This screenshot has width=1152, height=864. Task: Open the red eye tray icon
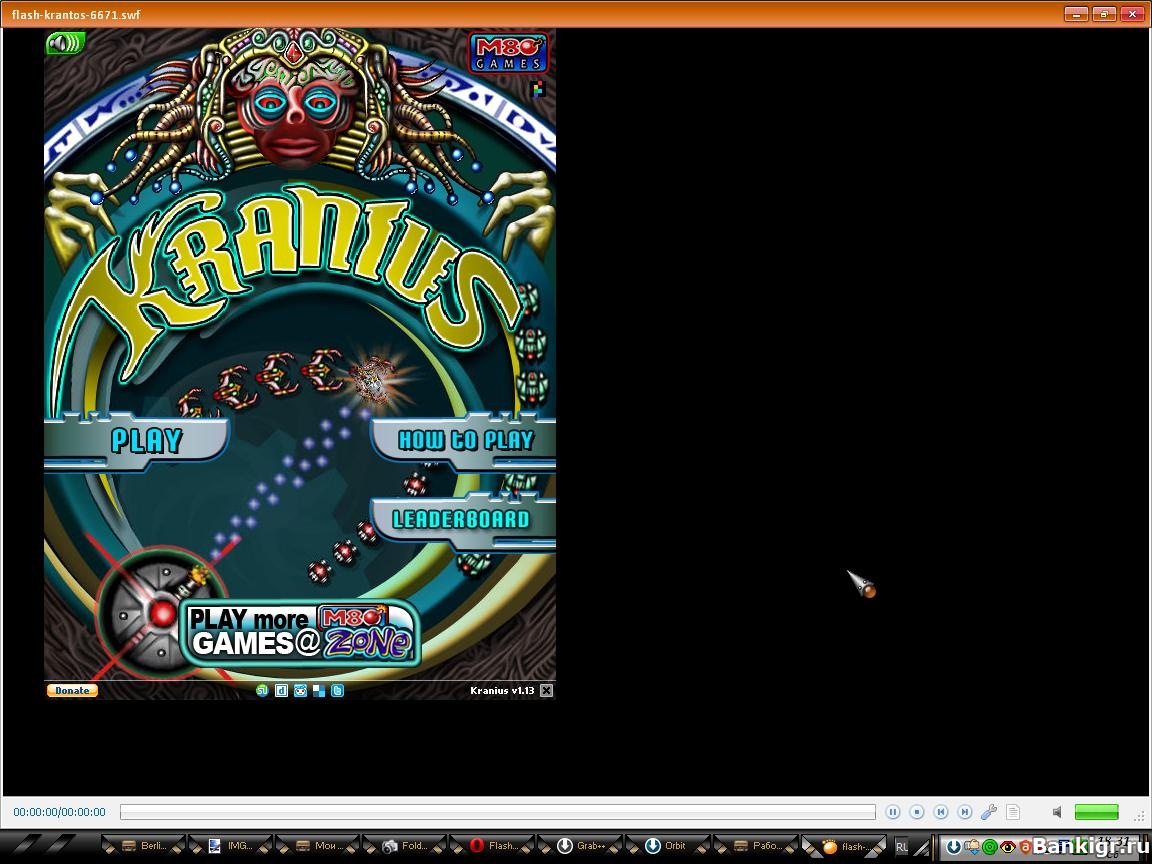pyautogui.click(x=1007, y=846)
